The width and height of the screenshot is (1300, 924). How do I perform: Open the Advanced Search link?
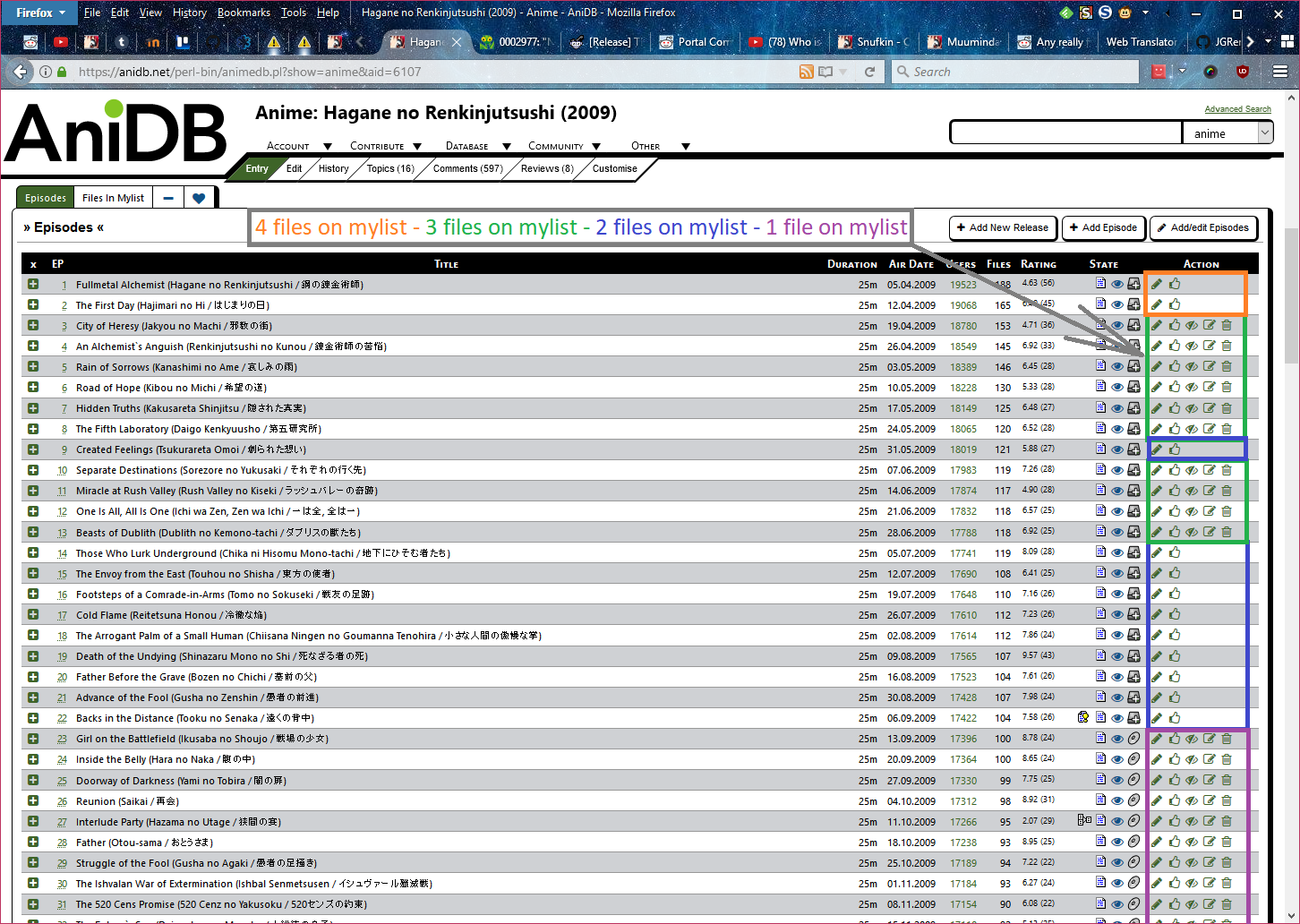coord(1237,109)
